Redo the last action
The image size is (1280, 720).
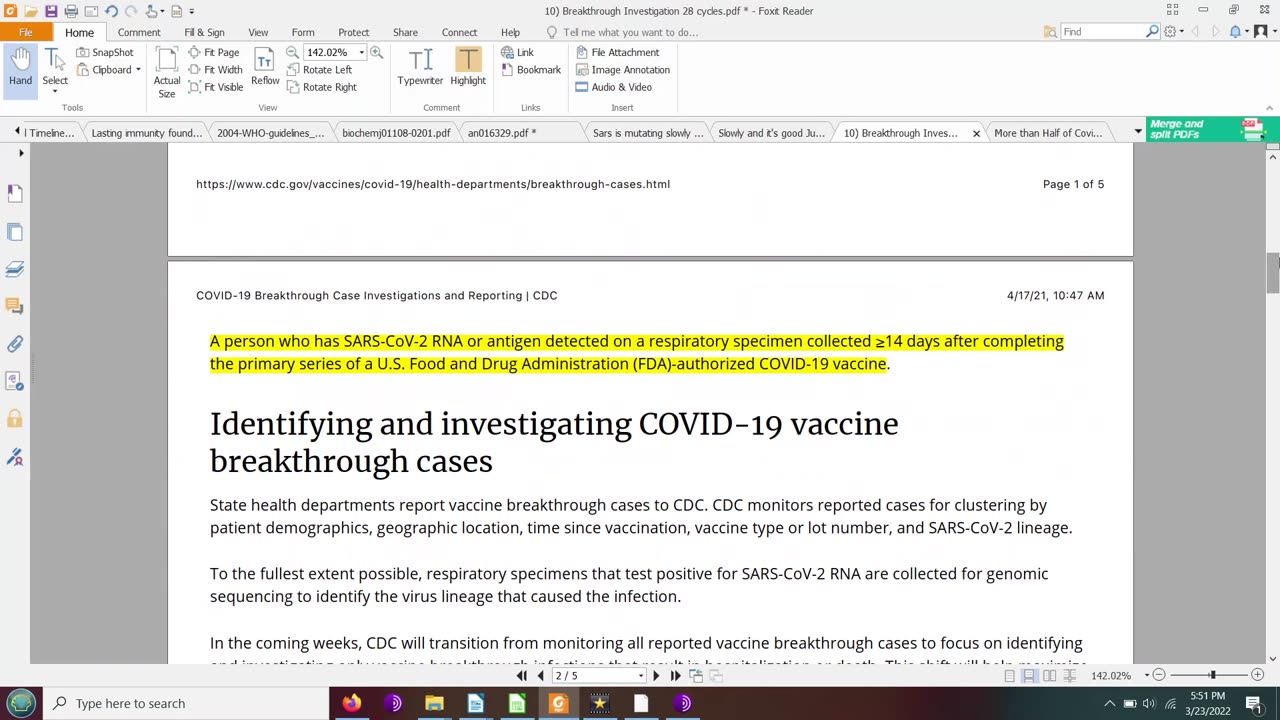(x=131, y=11)
